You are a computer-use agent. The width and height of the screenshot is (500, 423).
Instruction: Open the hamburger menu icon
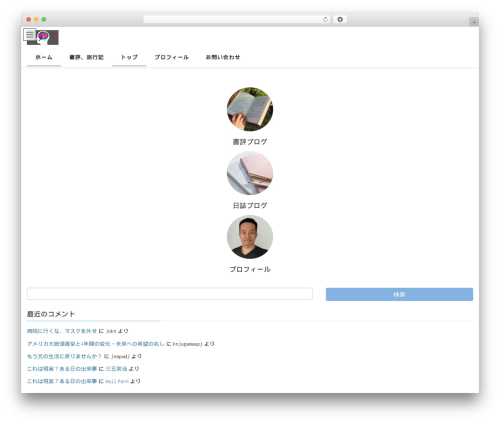(30, 34)
